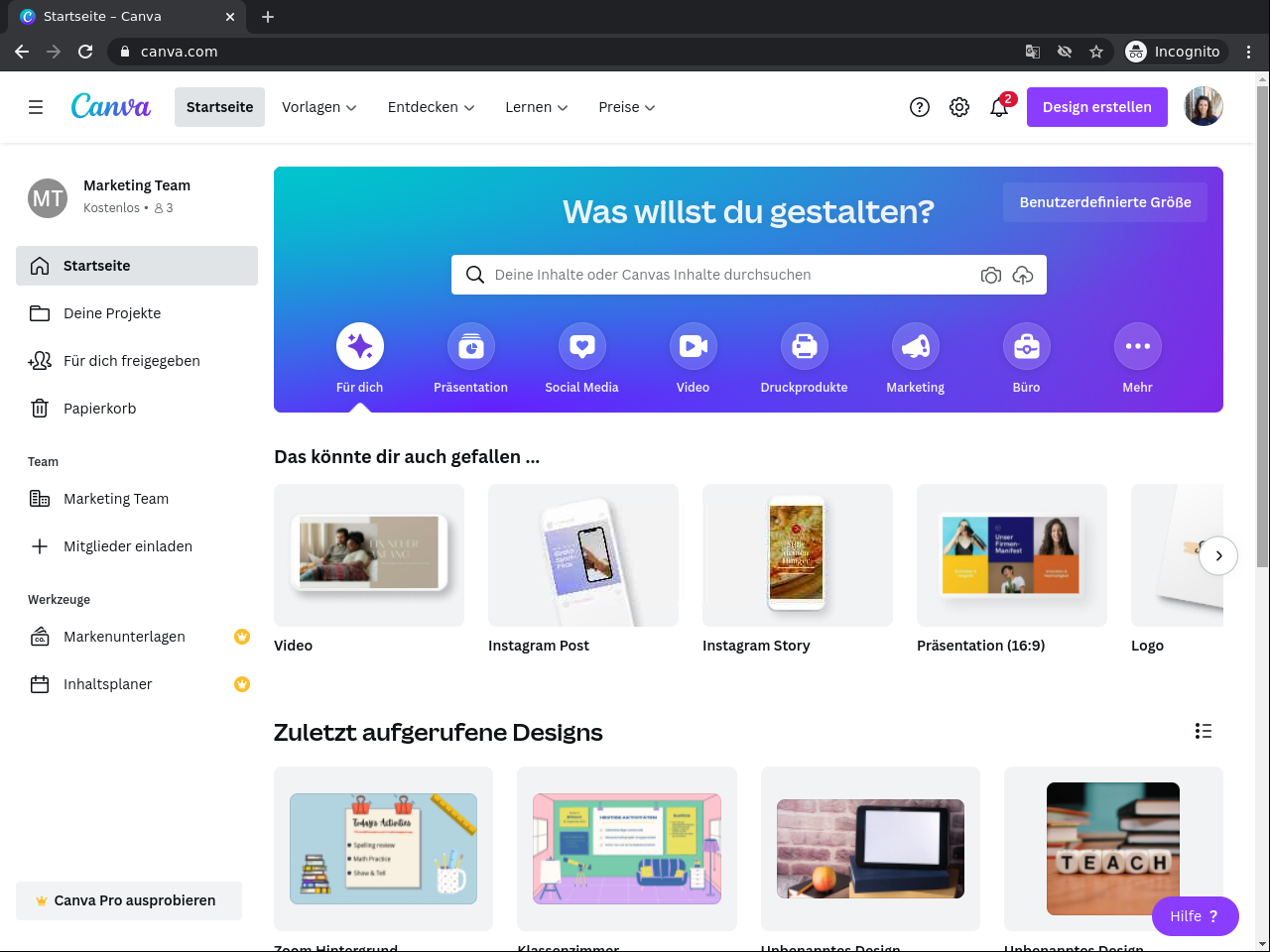Expand the Preise dropdown
The height and width of the screenshot is (952, 1270).
627,107
